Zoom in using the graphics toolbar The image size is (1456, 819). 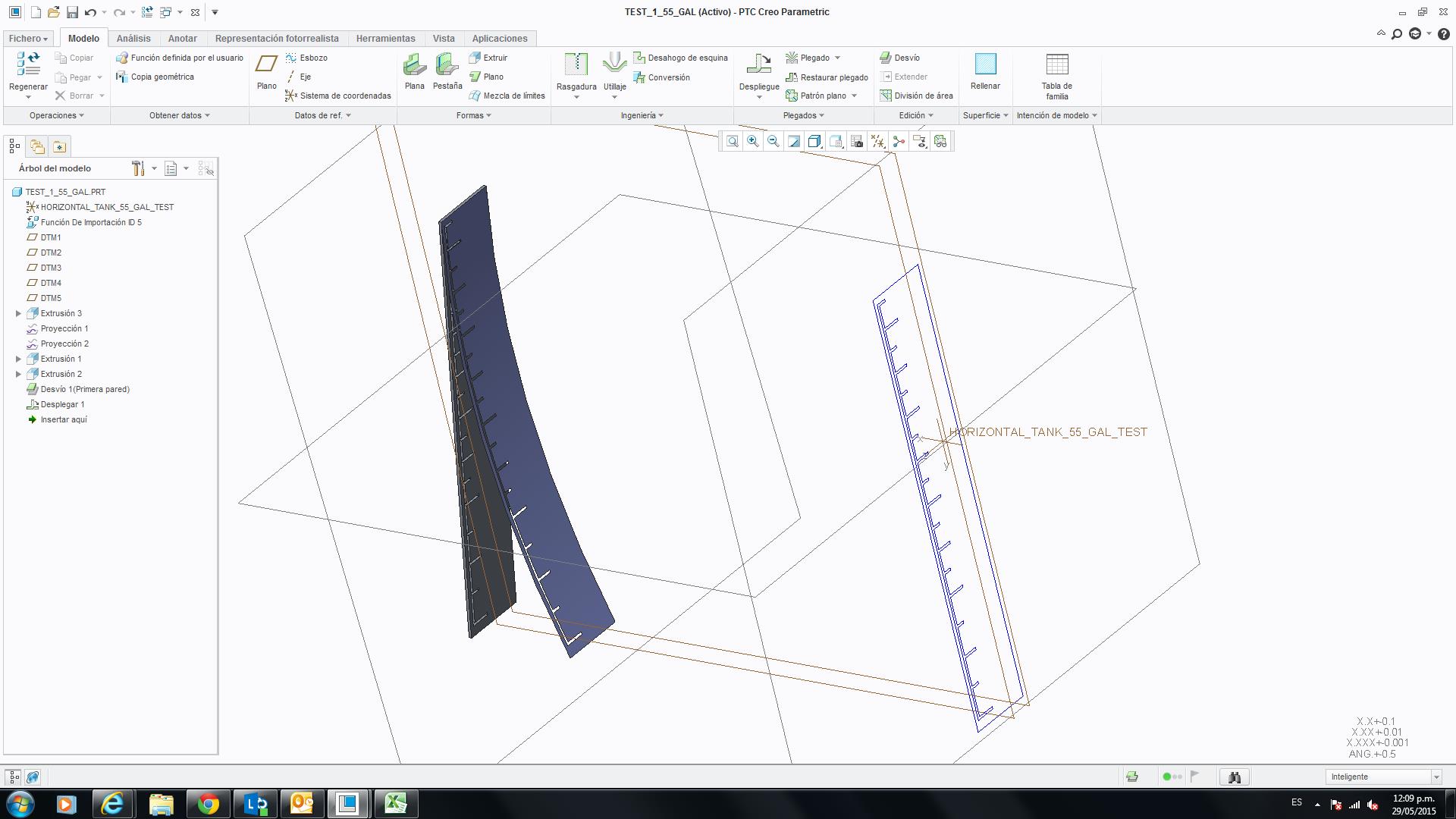pos(752,141)
